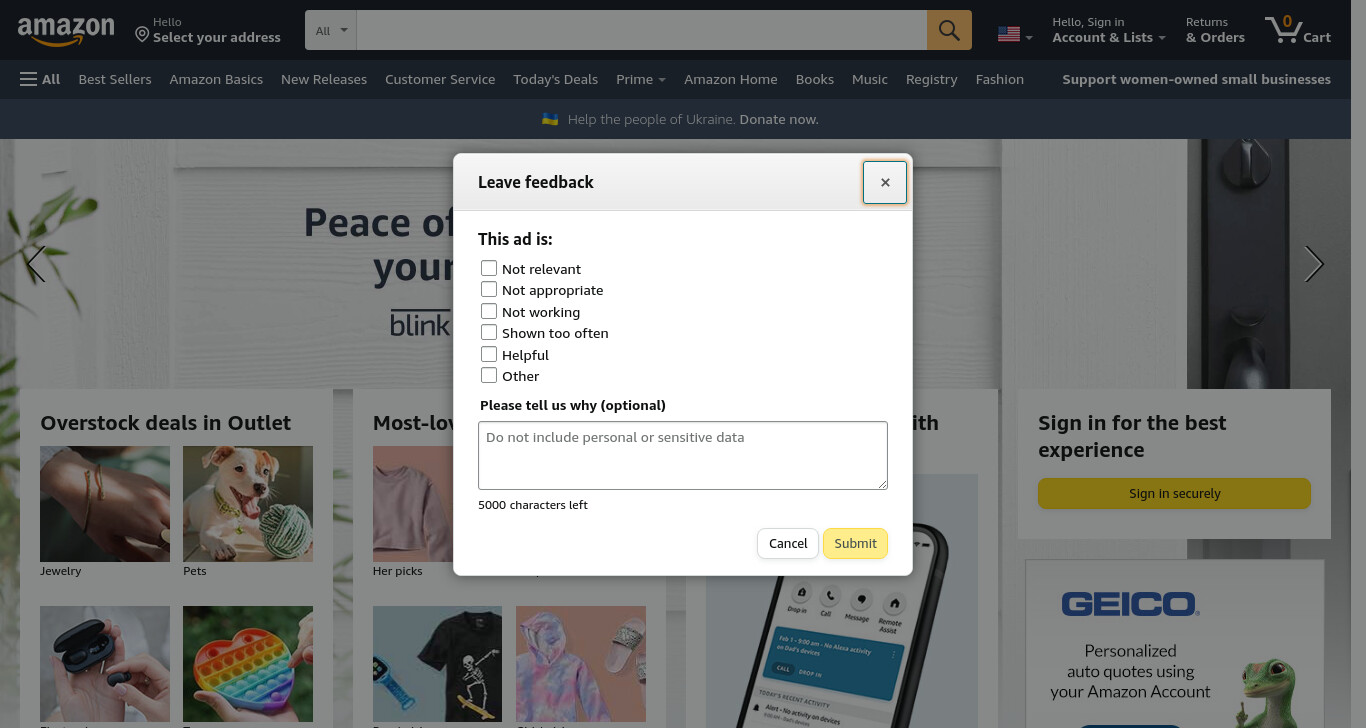
Task: Focus the main Amazon search field
Action: (641, 30)
